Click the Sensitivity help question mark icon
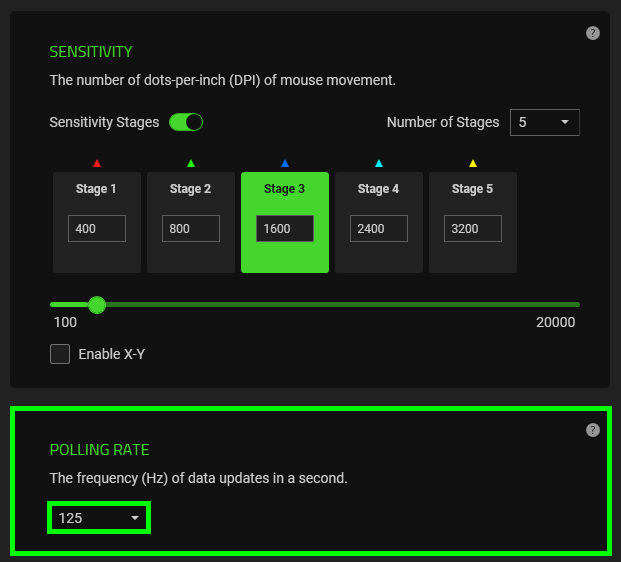This screenshot has height=562, width=621. [593, 33]
